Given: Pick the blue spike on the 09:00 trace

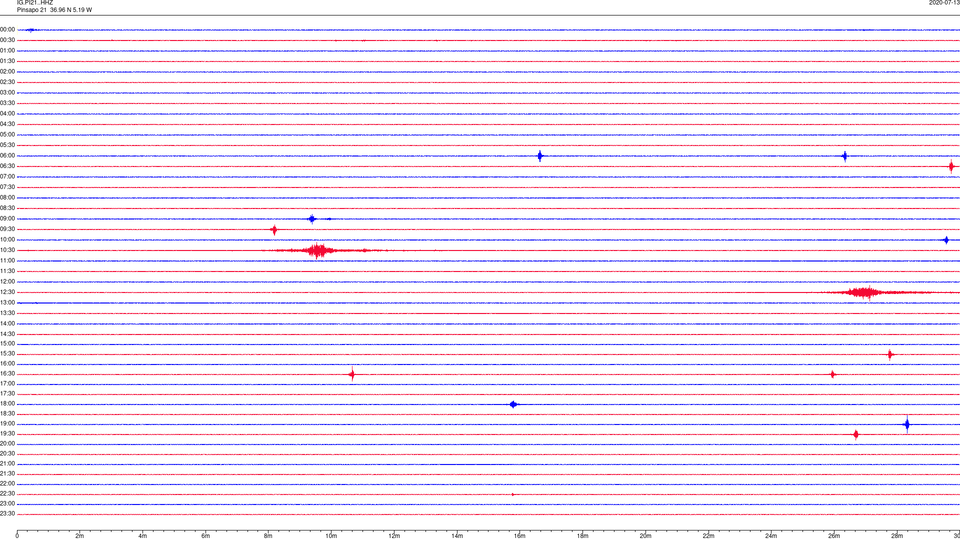Looking at the screenshot, I should tap(312, 219).
